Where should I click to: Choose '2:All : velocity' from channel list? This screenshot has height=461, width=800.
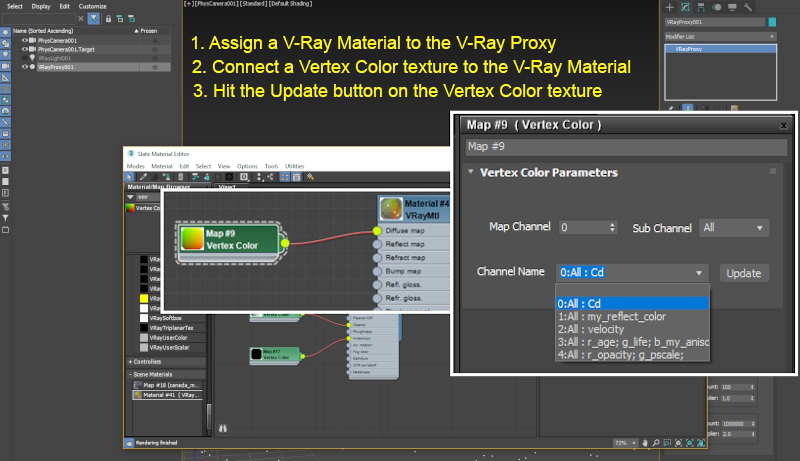click(596, 329)
